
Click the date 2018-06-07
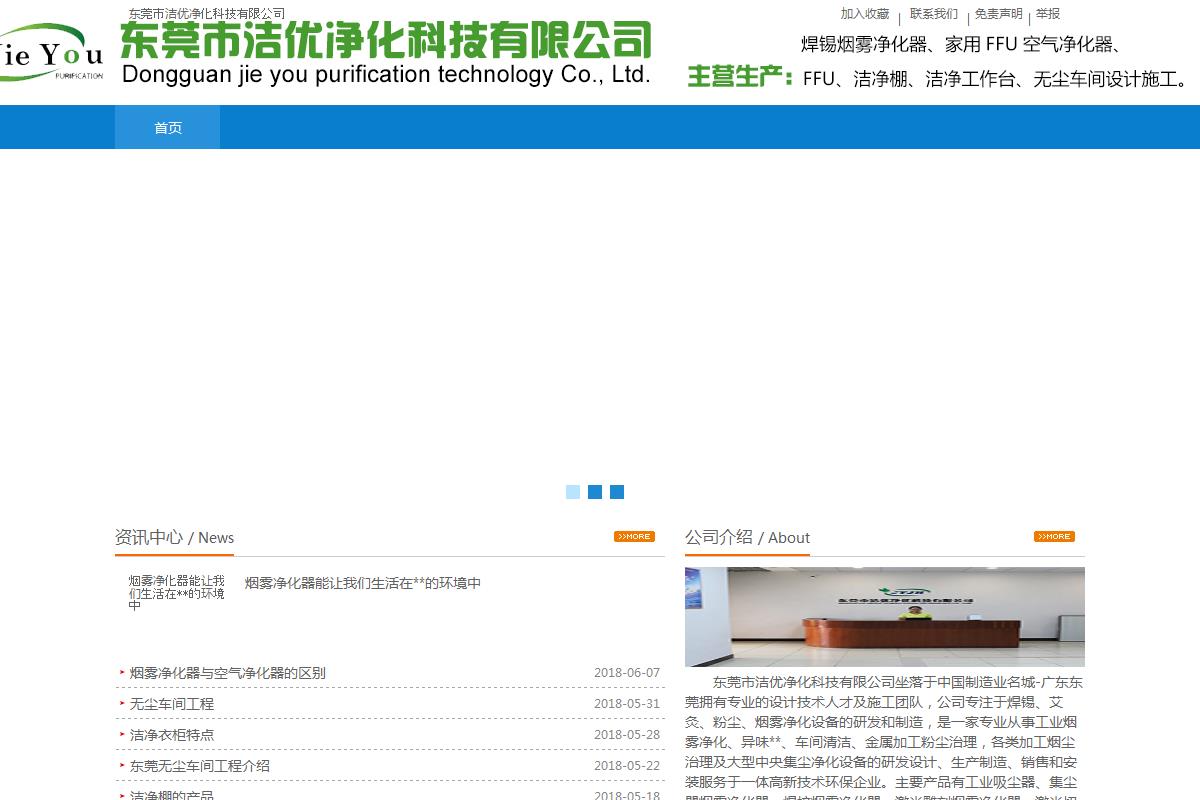tap(627, 673)
